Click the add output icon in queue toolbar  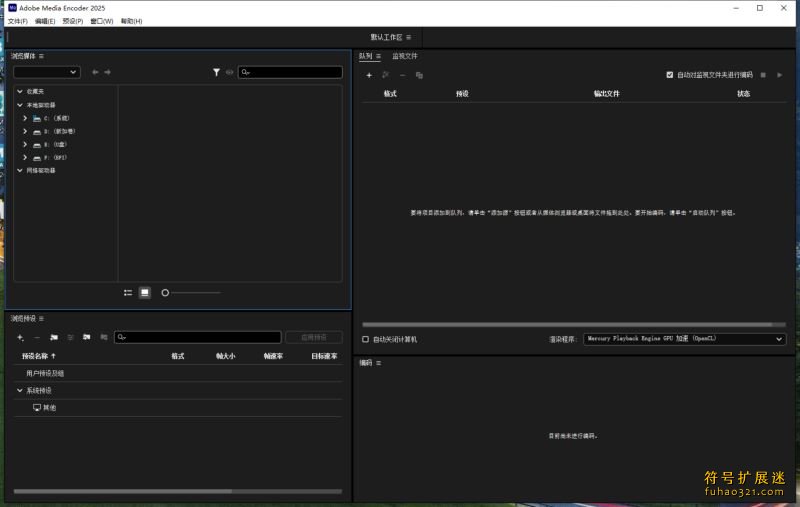pyautogui.click(x=386, y=75)
